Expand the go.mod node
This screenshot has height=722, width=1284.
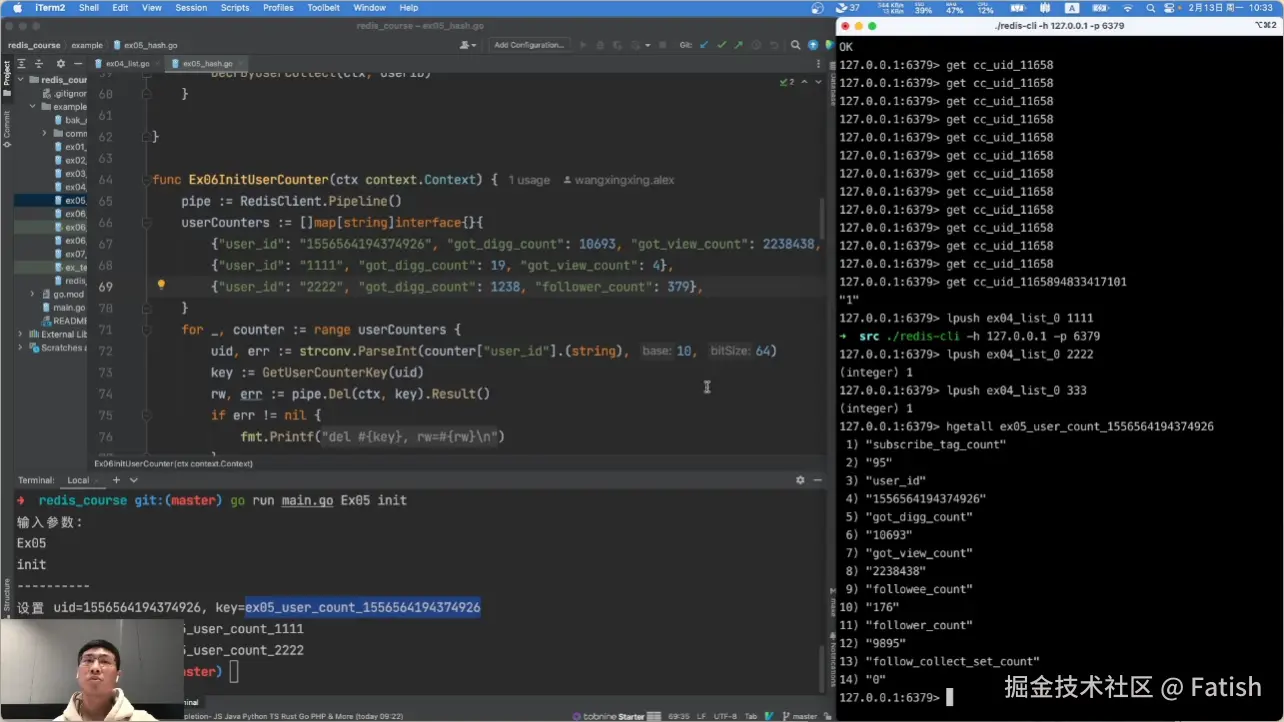33,294
